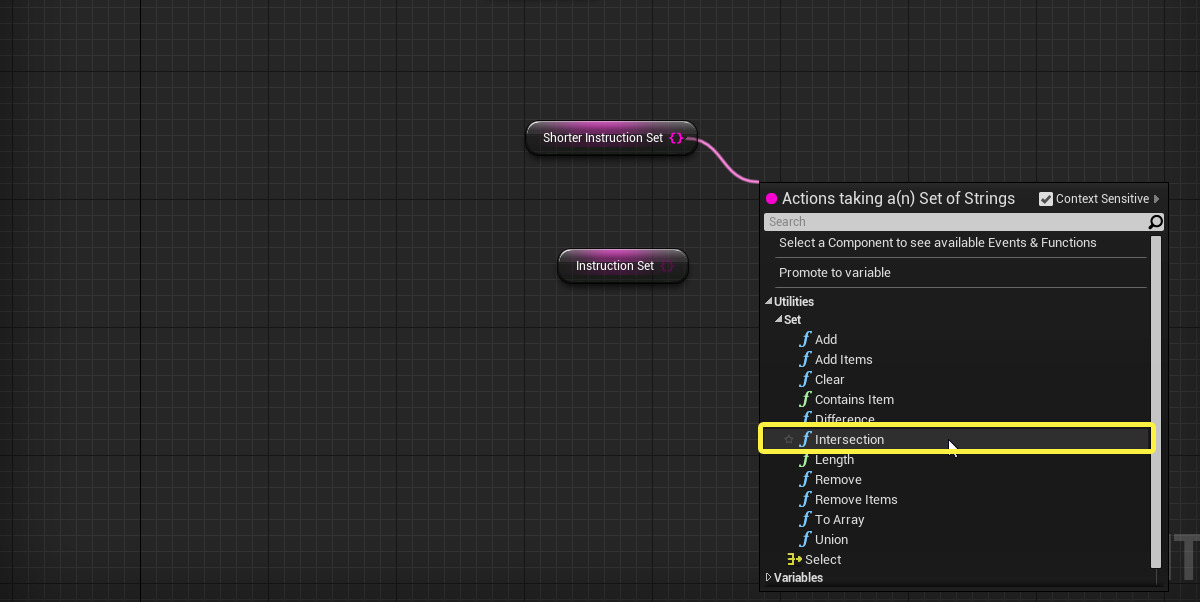Screen dimensions: 1200x602
Task: Uncheck the Context Sensitive checkbox
Action: point(1046,199)
